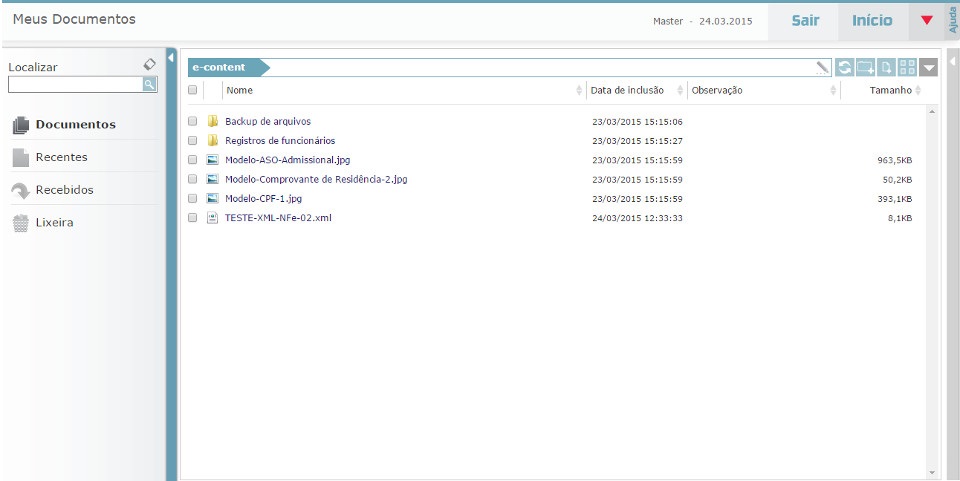Screen dimensions: 960x481
Task: Click the refresh icon in the toolbar
Action: [845, 68]
